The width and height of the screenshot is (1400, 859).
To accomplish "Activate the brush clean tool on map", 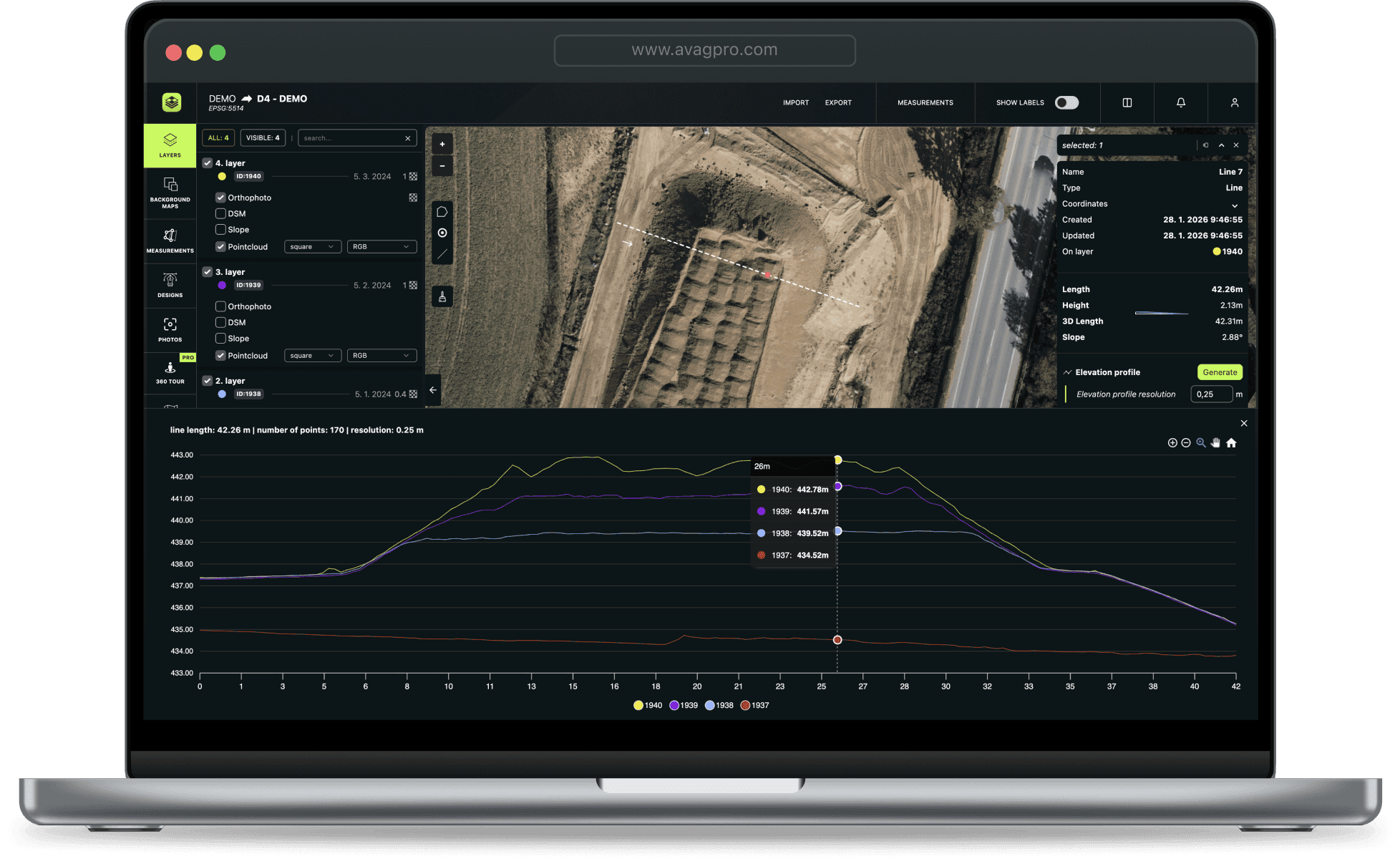I will [442, 296].
